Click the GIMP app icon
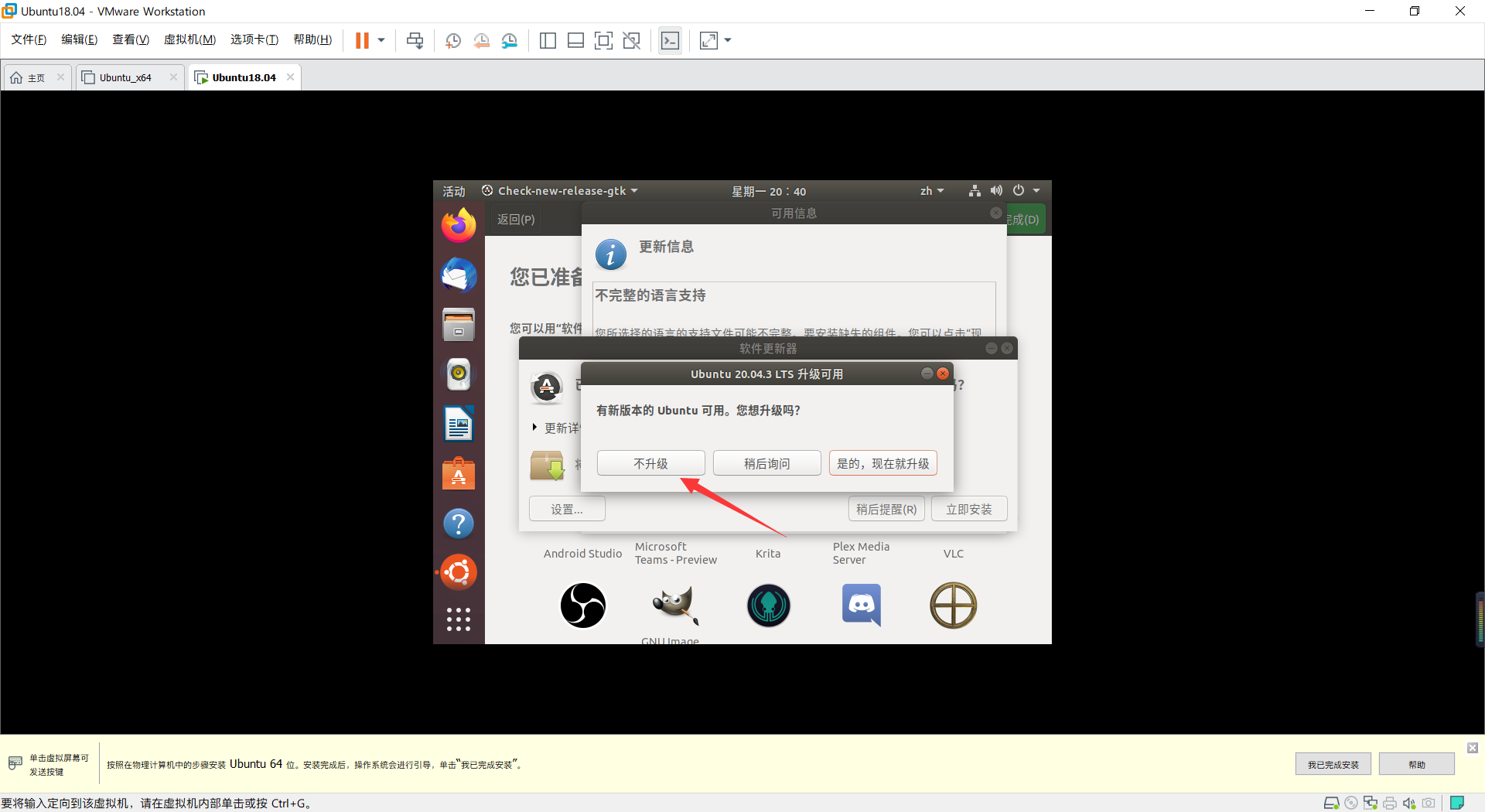The height and width of the screenshot is (812, 1485). click(675, 605)
